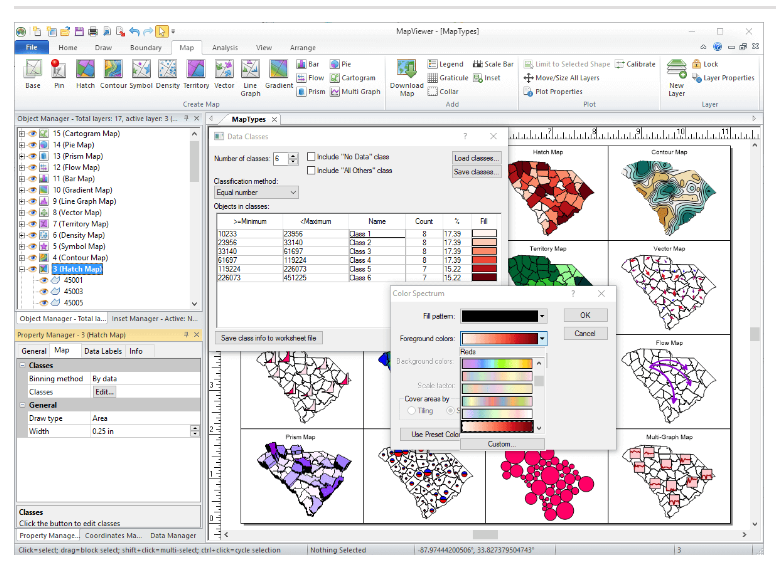The height and width of the screenshot is (562, 776).
Task: Switch to Analysis ribbon tab
Action: click(225, 47)
